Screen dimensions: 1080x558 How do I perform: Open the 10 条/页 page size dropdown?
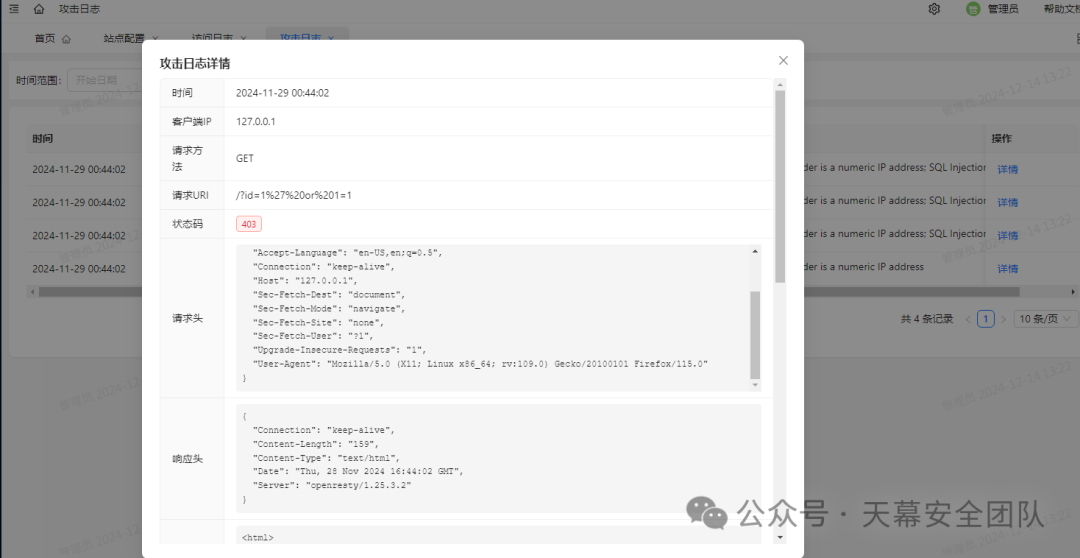click(x=1046, y=319)
